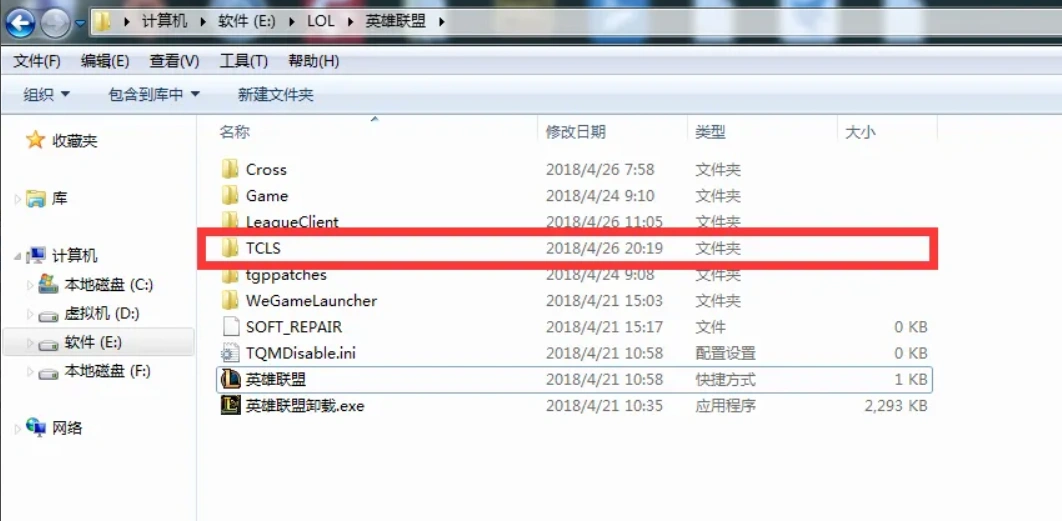This screenshot has width=1062, height=521.
Task: Click the 收藏夹 label in sidebar
Action: coord(75,141)
